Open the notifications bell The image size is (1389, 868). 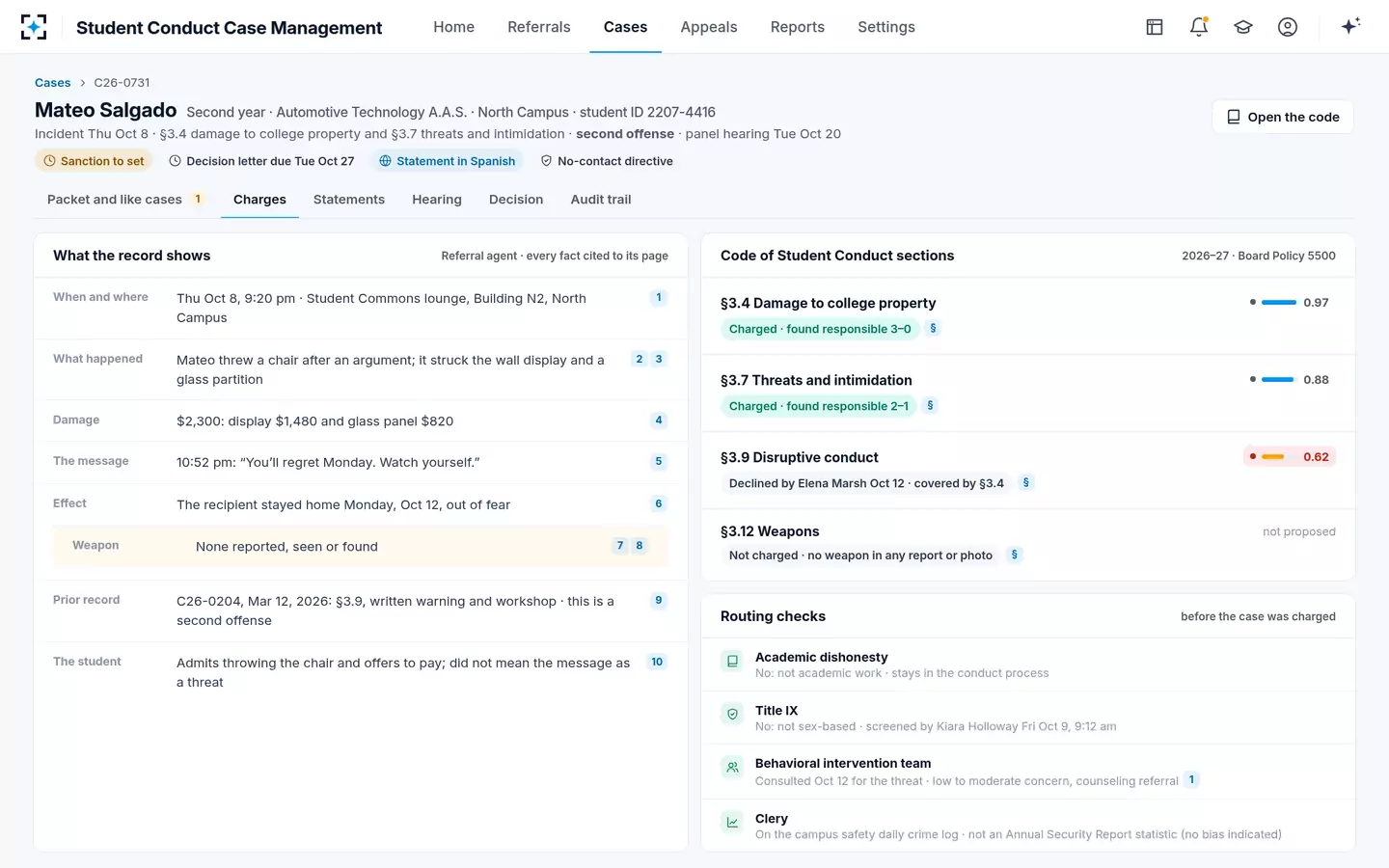pos(1199,27)
